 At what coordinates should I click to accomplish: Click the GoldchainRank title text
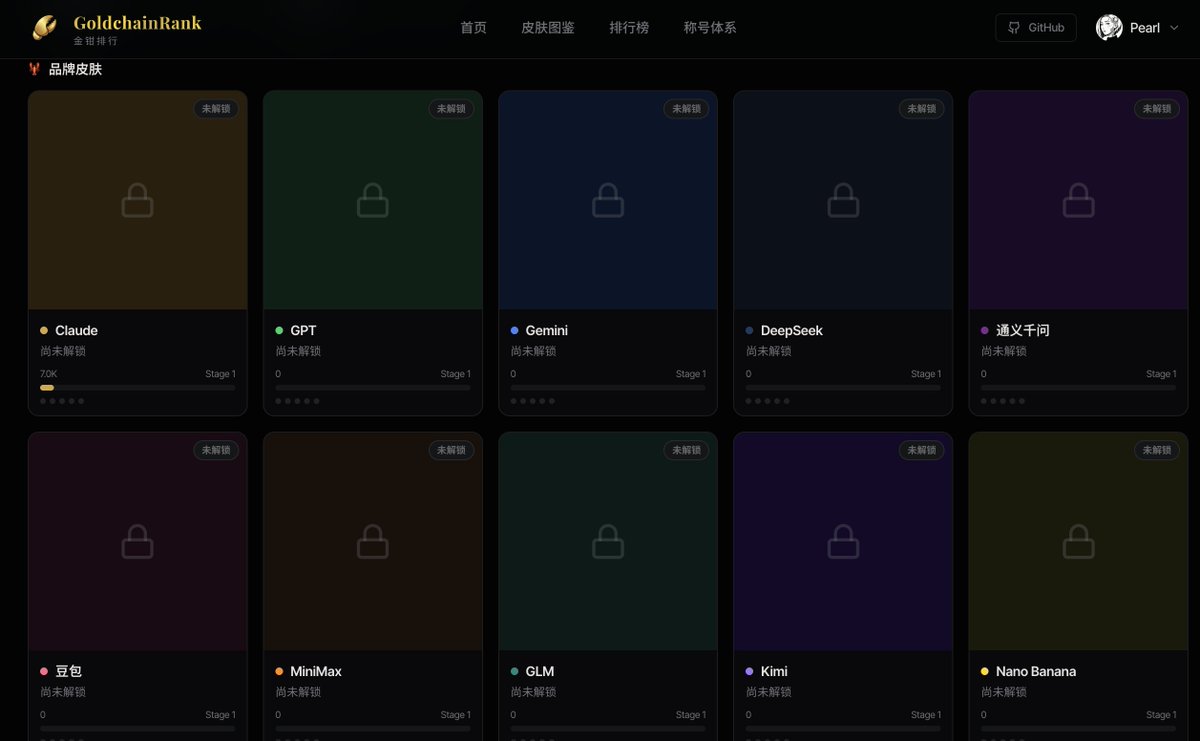click(x=137, y=23)
